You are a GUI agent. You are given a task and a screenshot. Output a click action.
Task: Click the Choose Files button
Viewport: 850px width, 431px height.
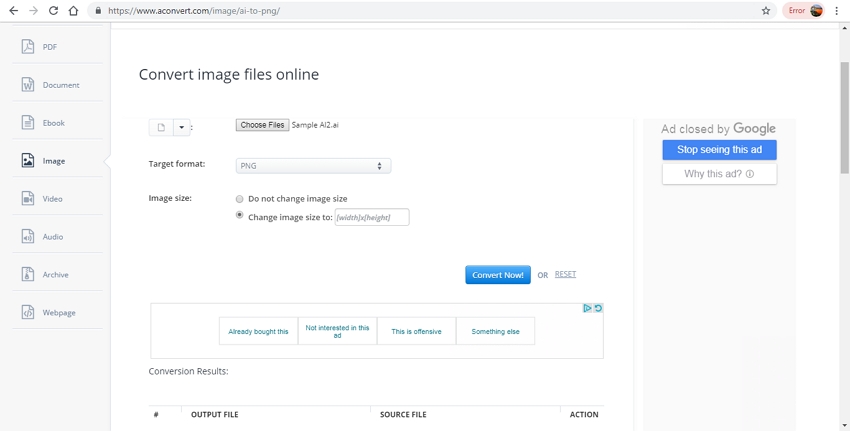pyautogui.click(x=262, y=125)
